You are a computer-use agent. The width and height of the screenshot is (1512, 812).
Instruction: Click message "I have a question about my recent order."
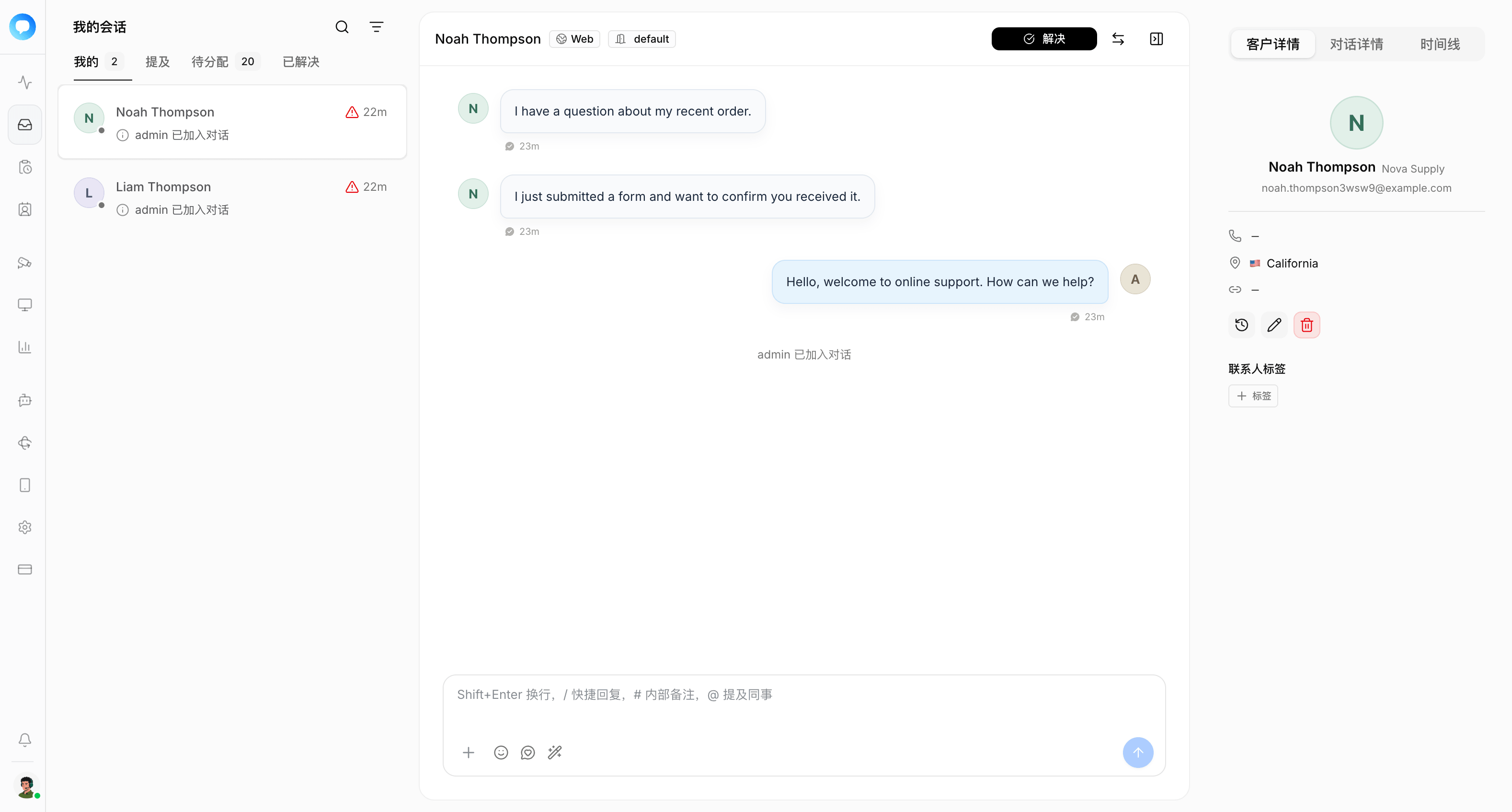[632, 111]
